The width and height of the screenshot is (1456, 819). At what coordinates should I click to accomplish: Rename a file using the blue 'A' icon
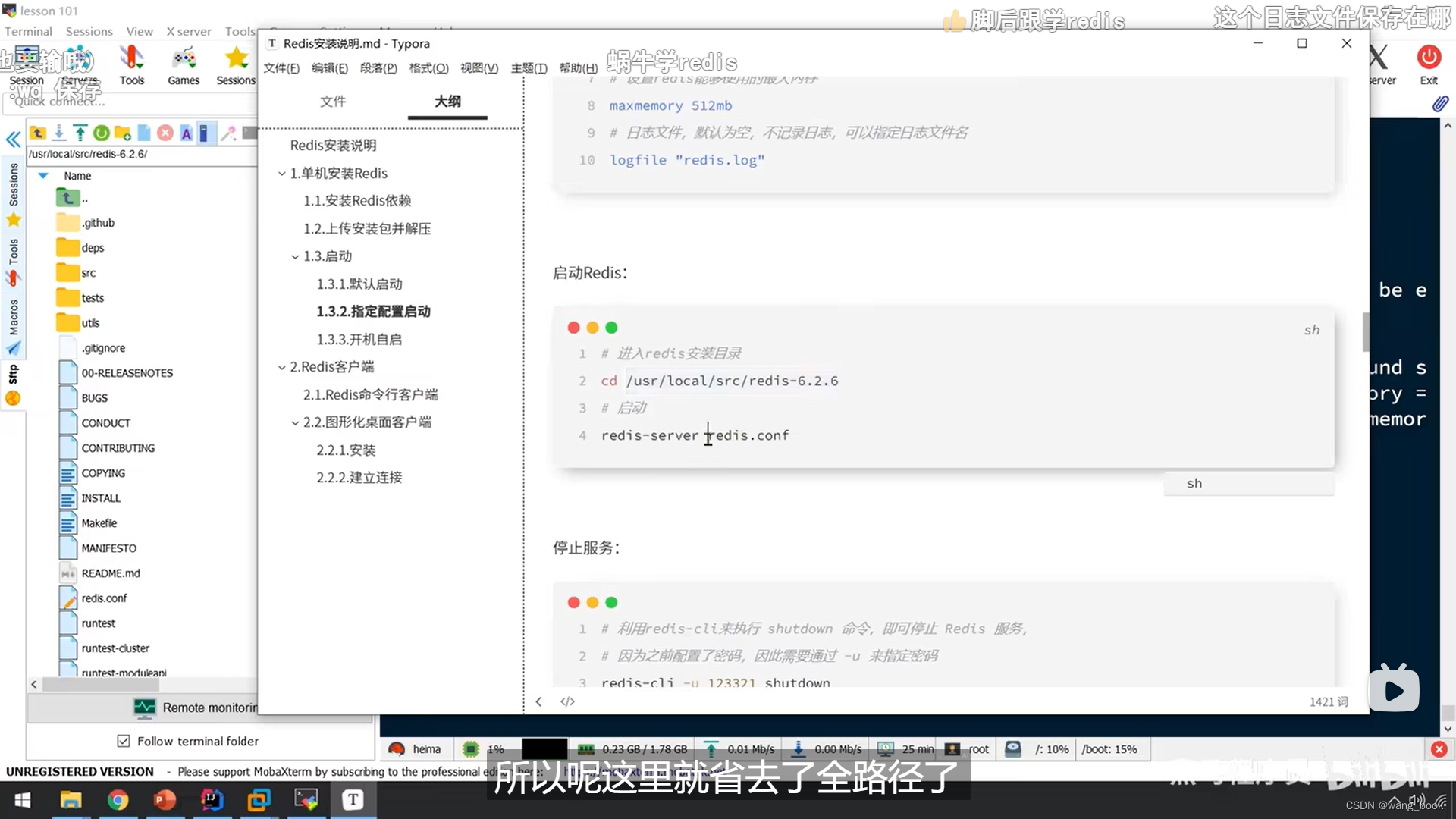click(187, 133)
